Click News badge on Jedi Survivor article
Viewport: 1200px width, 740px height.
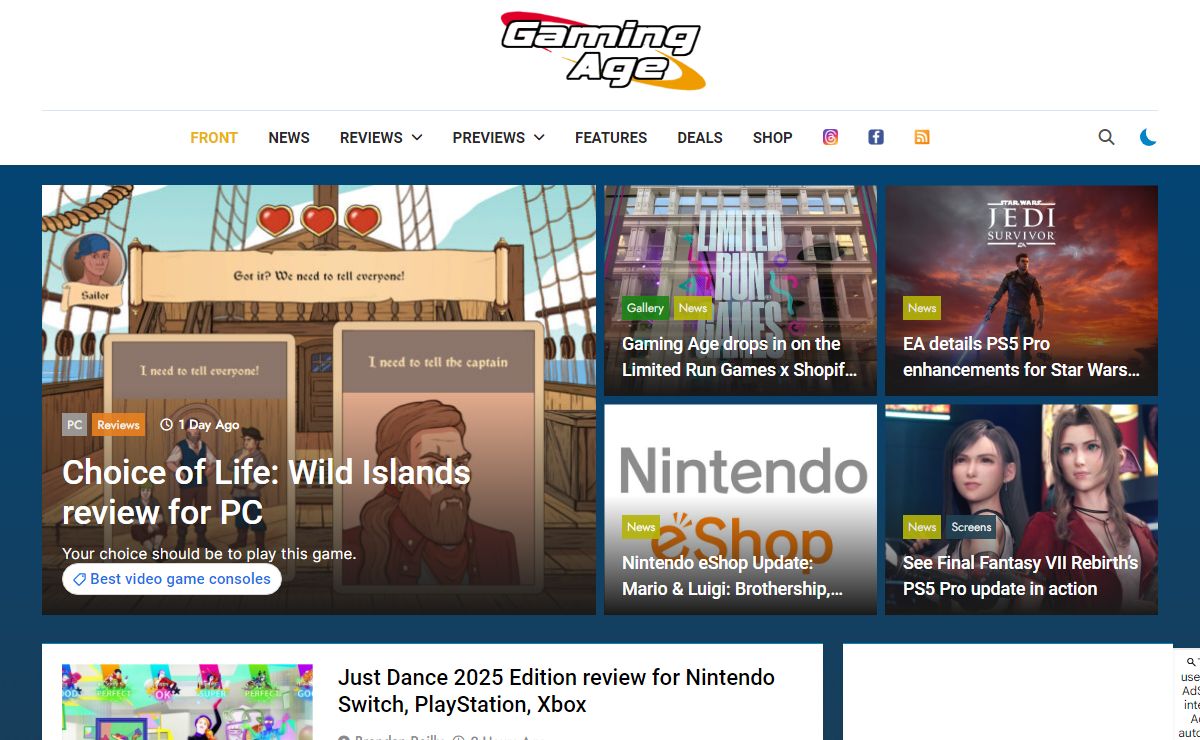pos(922,308)
